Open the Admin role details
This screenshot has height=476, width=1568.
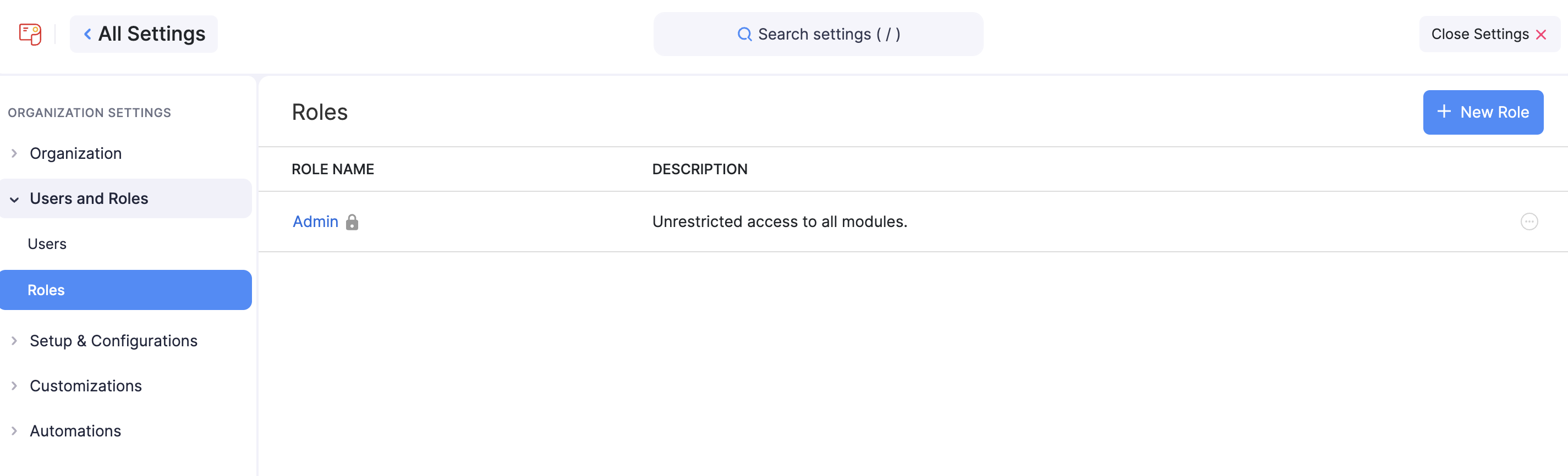click(x=315, y=222)
